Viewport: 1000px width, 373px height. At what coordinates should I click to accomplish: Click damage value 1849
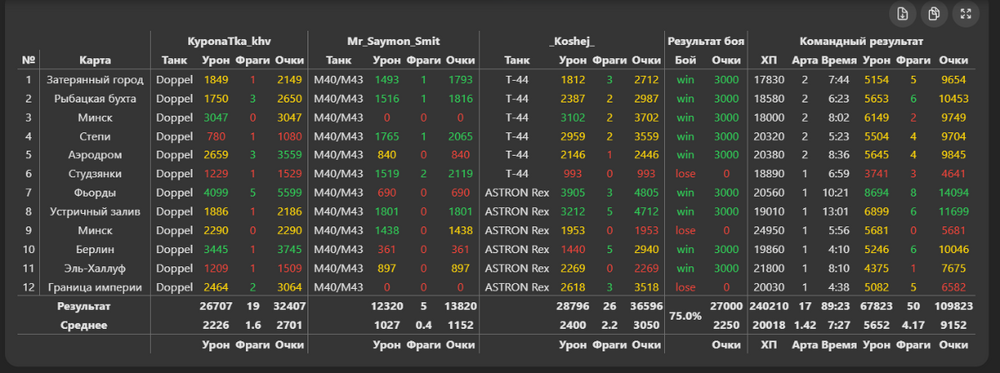216,80
